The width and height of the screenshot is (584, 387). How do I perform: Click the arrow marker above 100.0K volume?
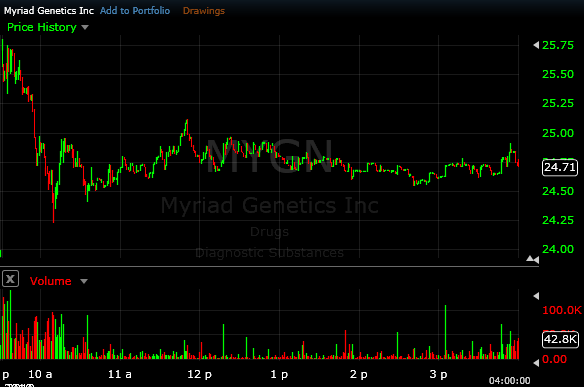pos(536,296)
